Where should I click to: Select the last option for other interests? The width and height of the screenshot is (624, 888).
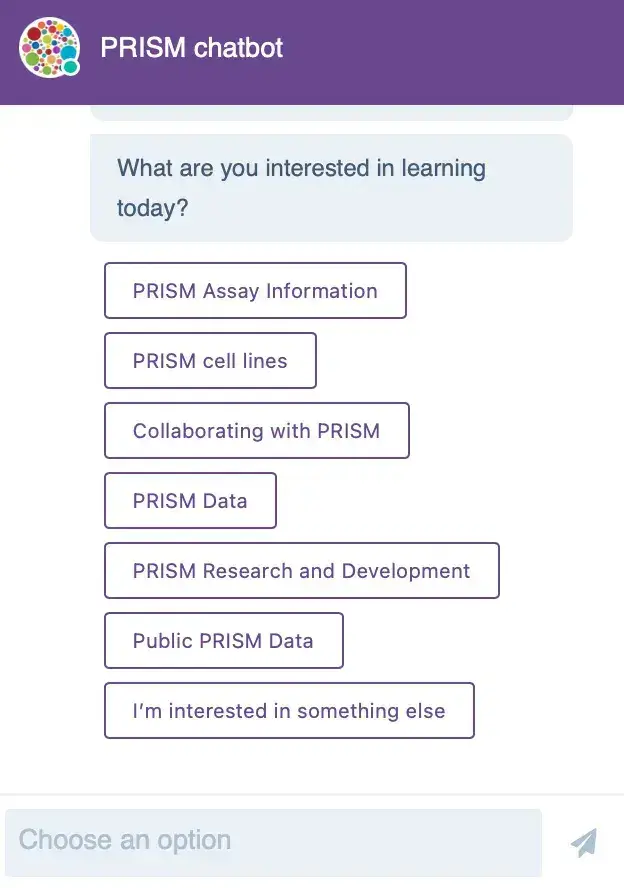coord(289,710)
